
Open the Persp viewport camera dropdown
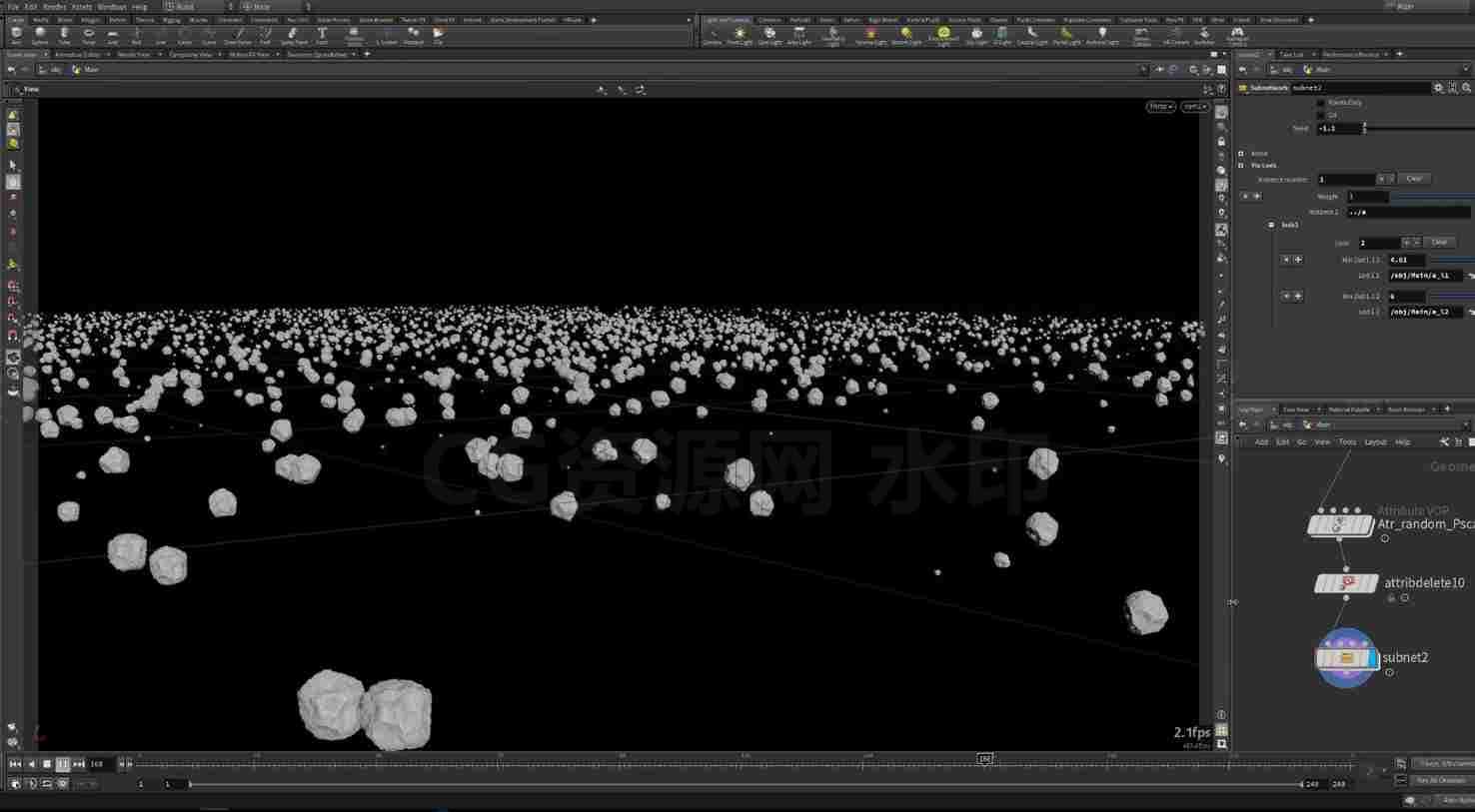(x=1160, y=106)
